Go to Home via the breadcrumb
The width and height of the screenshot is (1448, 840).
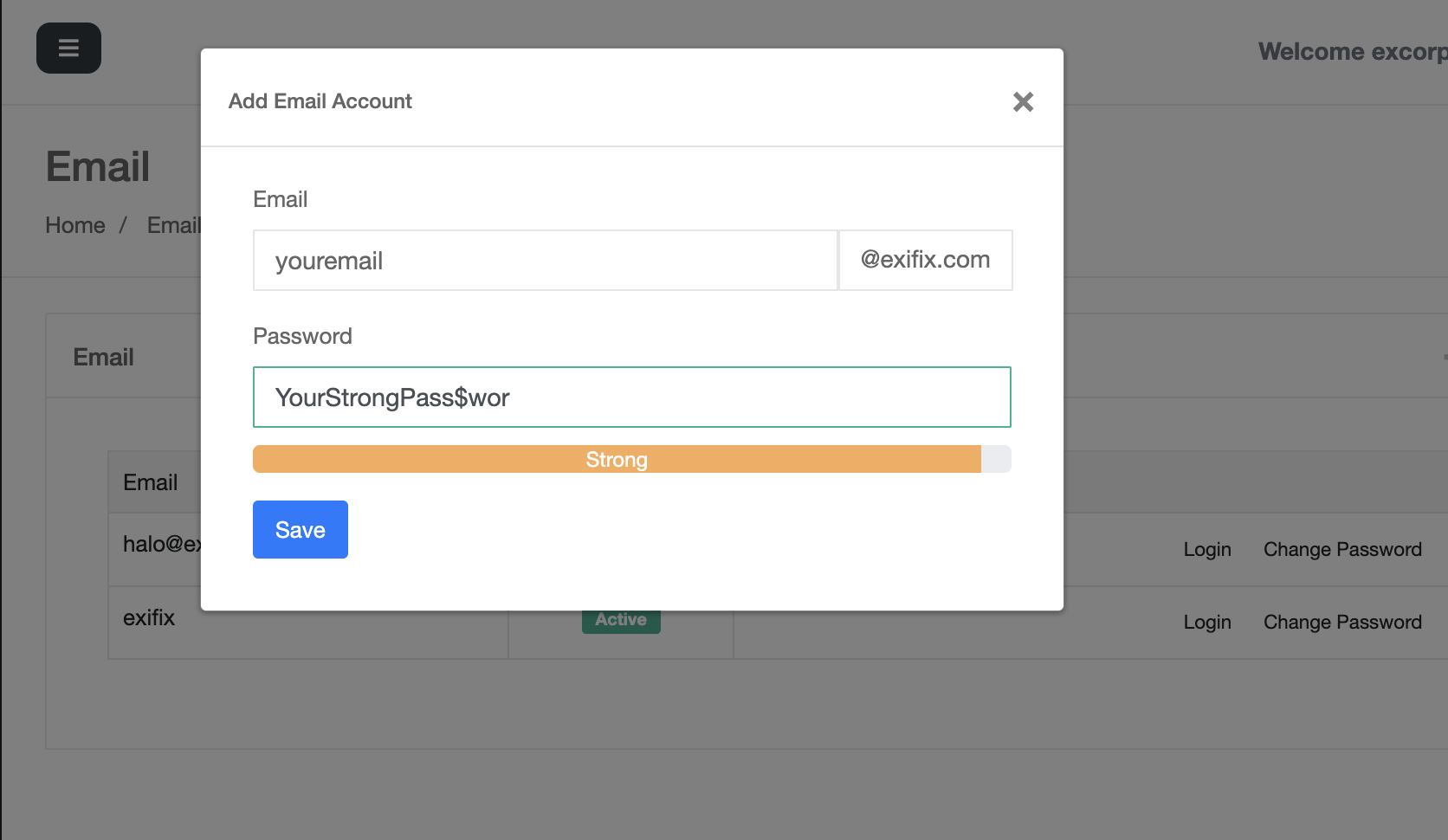coord(75,226)
